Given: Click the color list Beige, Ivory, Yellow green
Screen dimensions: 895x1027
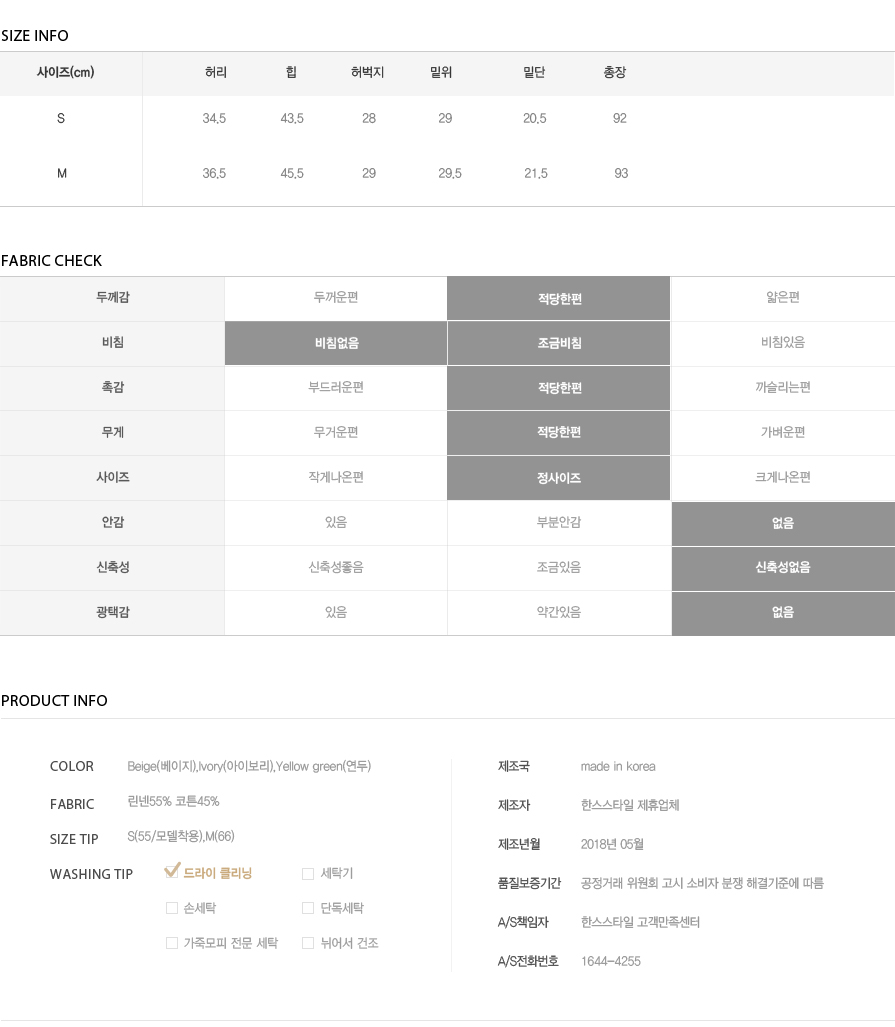Looking at the screenshot, I should tap(249, 766).
